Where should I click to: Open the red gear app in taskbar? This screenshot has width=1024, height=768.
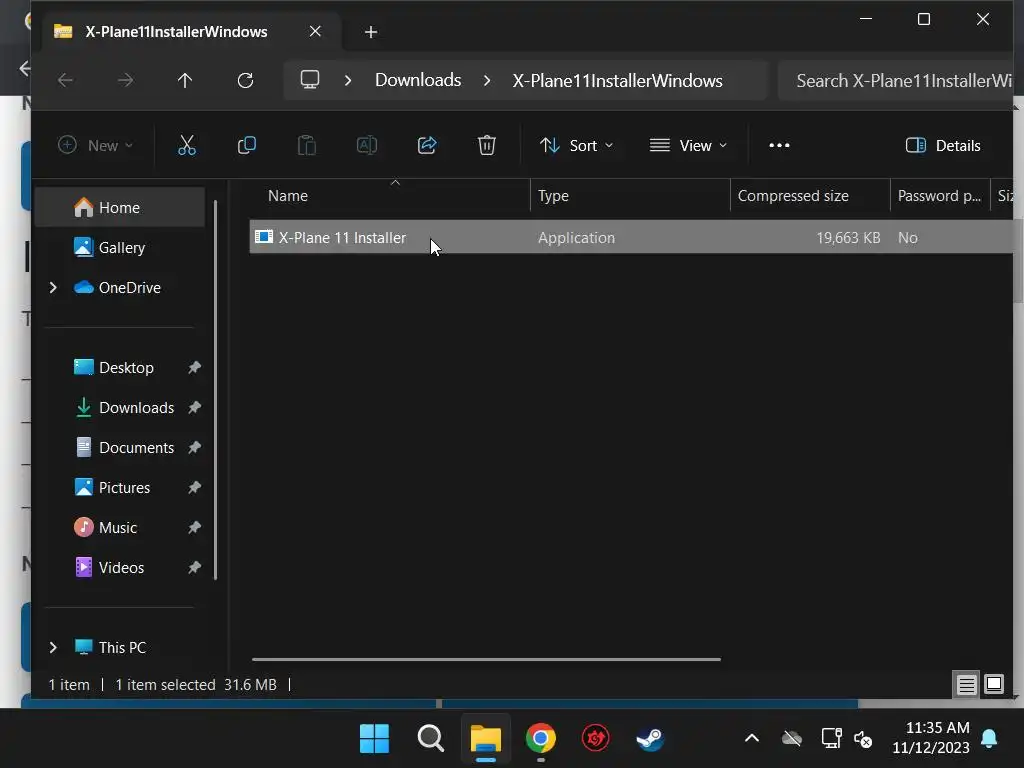coord(595,739)
